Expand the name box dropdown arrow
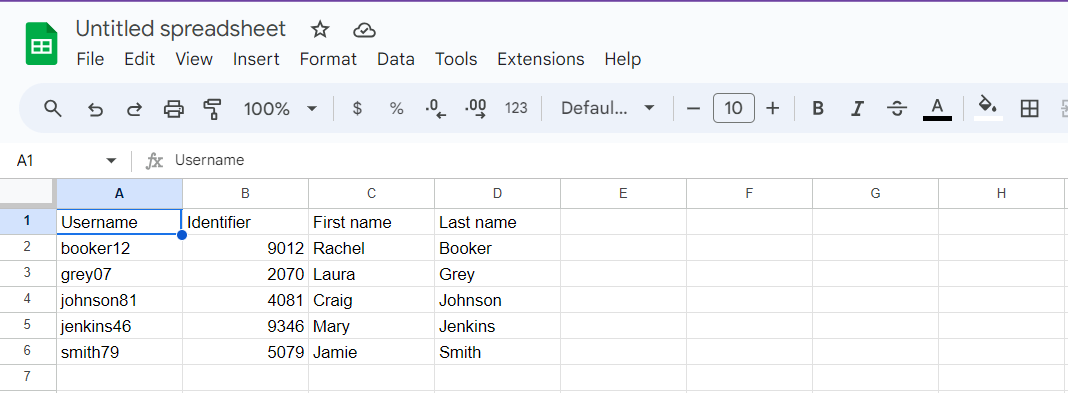 point(111,161)
